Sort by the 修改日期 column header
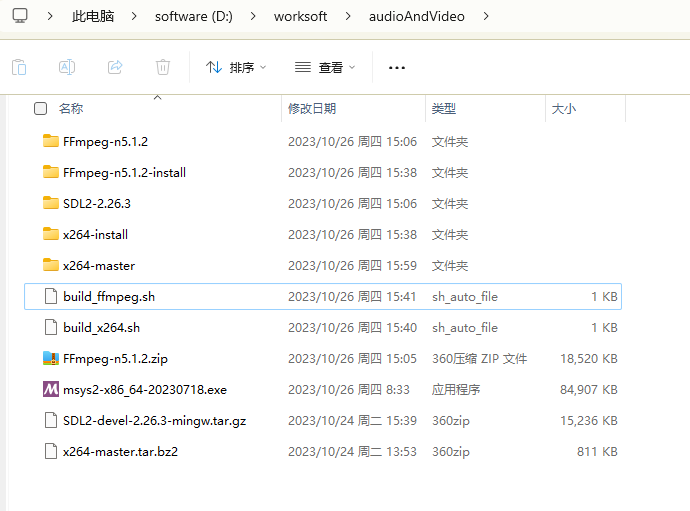The width and height of the screenshot is (690, 511). pos(312,108)
